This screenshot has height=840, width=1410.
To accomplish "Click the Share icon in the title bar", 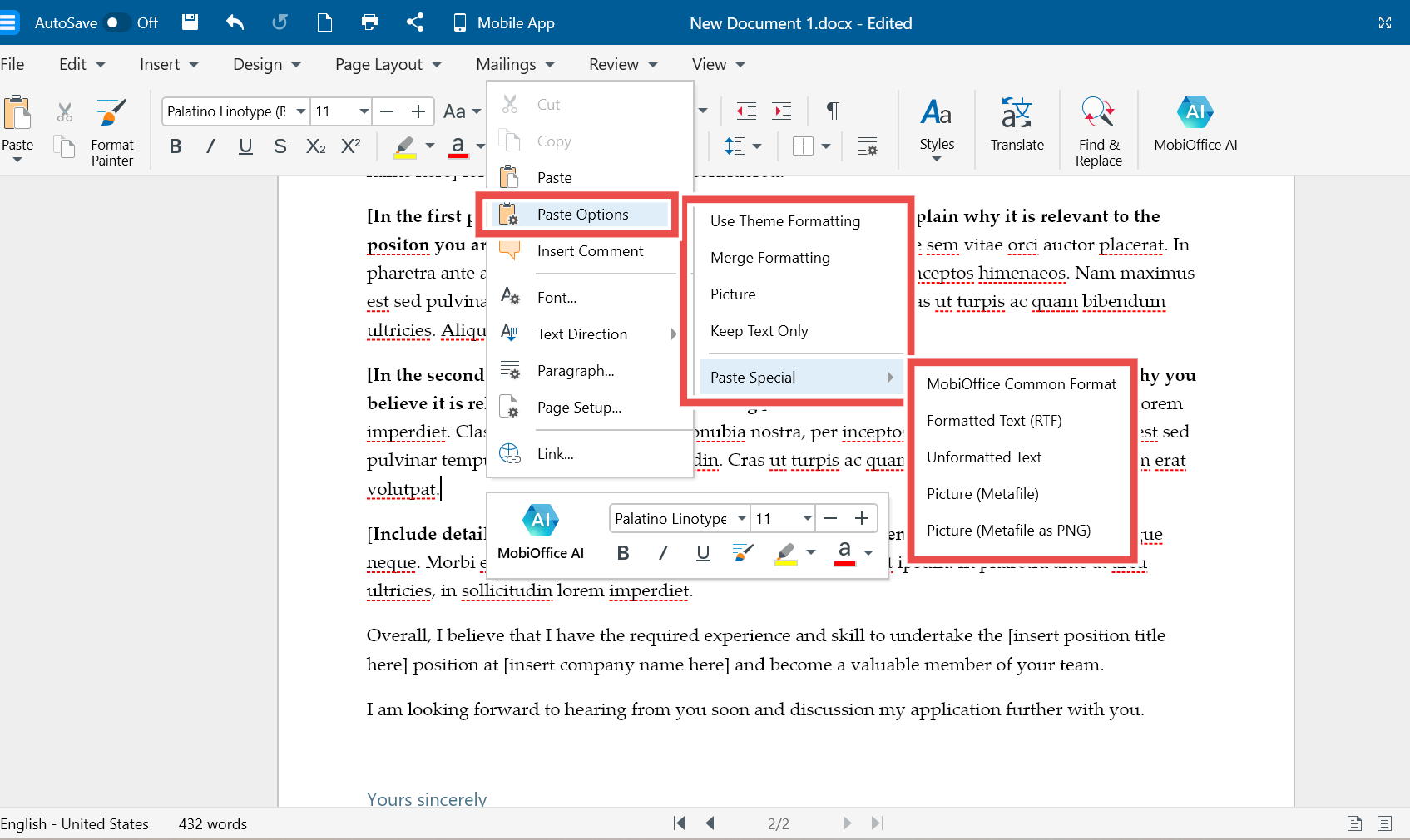I will coord(415,22).
